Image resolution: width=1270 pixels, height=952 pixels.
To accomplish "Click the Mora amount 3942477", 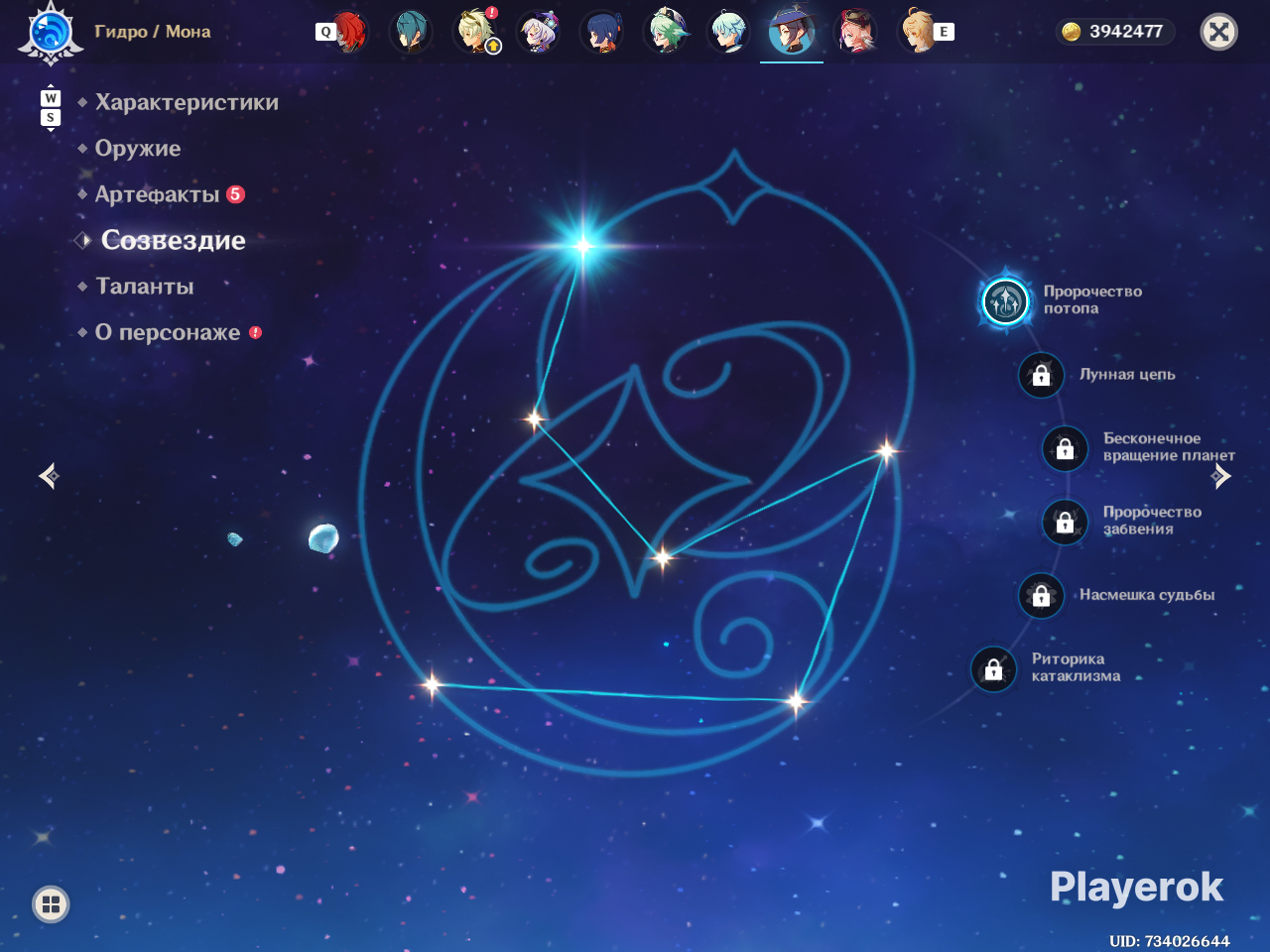I will point(1126,32).
